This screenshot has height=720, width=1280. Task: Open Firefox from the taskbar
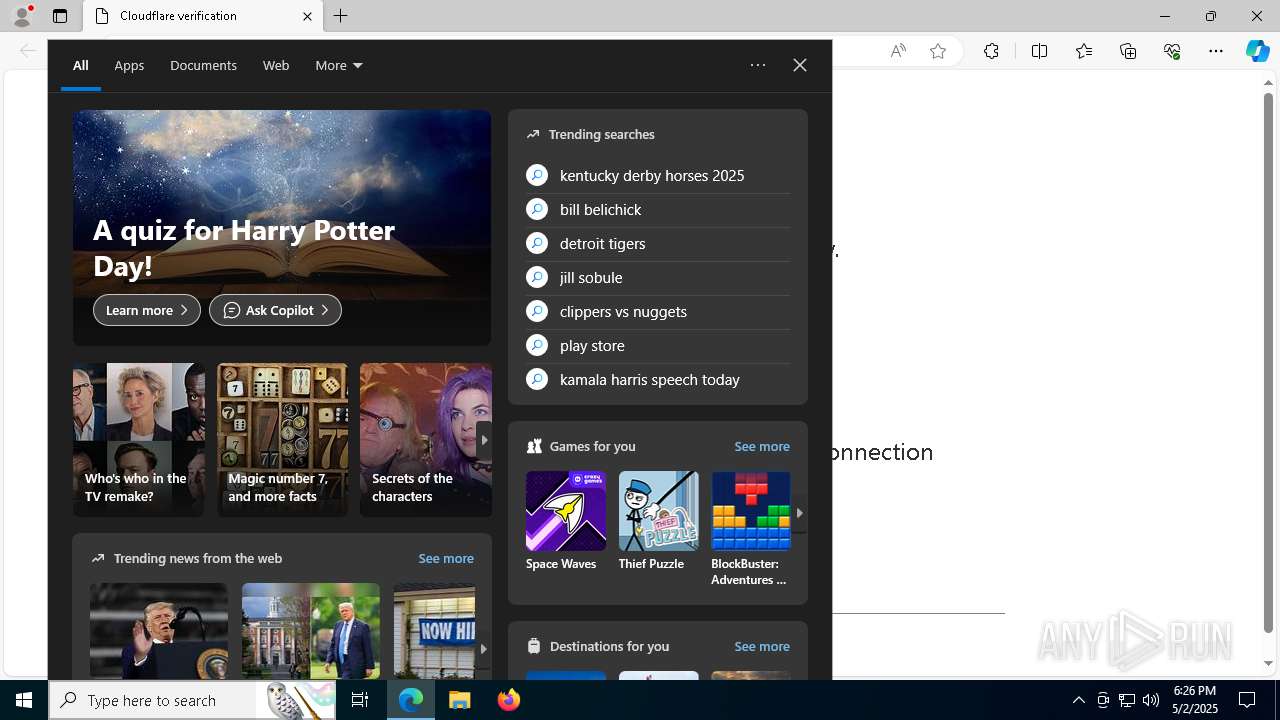tap(509, 700)
